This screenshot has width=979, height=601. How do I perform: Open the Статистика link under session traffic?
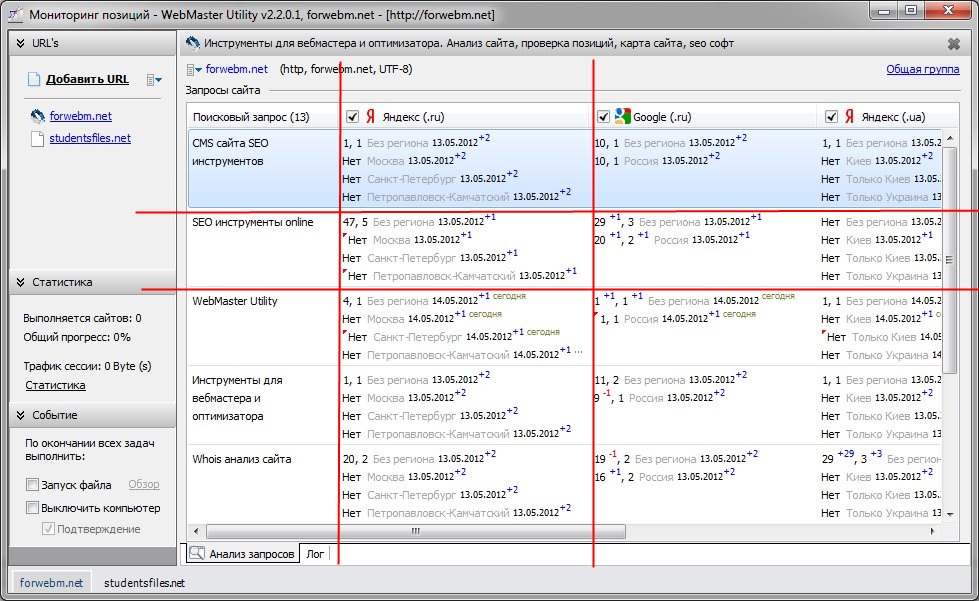point(55,385)
